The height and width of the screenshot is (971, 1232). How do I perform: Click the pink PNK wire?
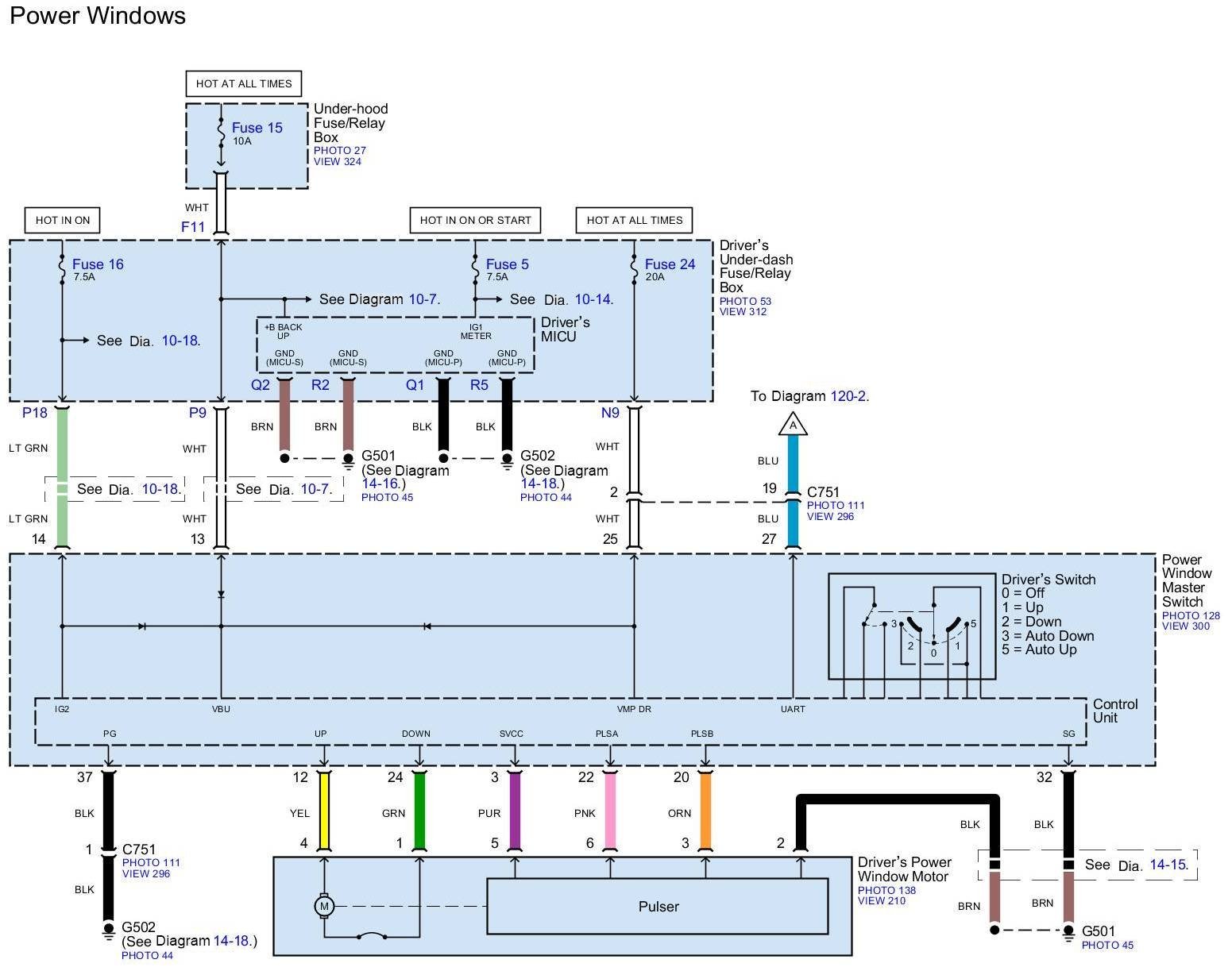click(610, 811)
